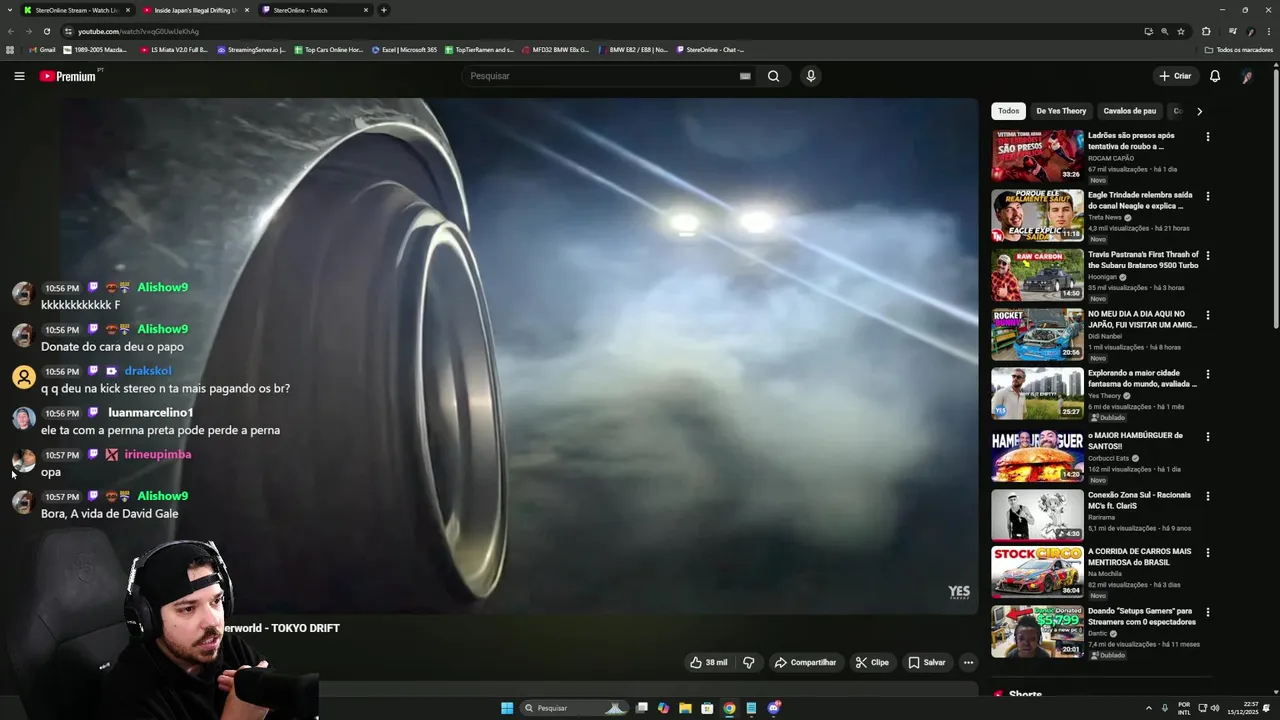This screenshot has width=1280, height=720.
Task: Click the Clipe button
Action: click(x=872, y=662)
